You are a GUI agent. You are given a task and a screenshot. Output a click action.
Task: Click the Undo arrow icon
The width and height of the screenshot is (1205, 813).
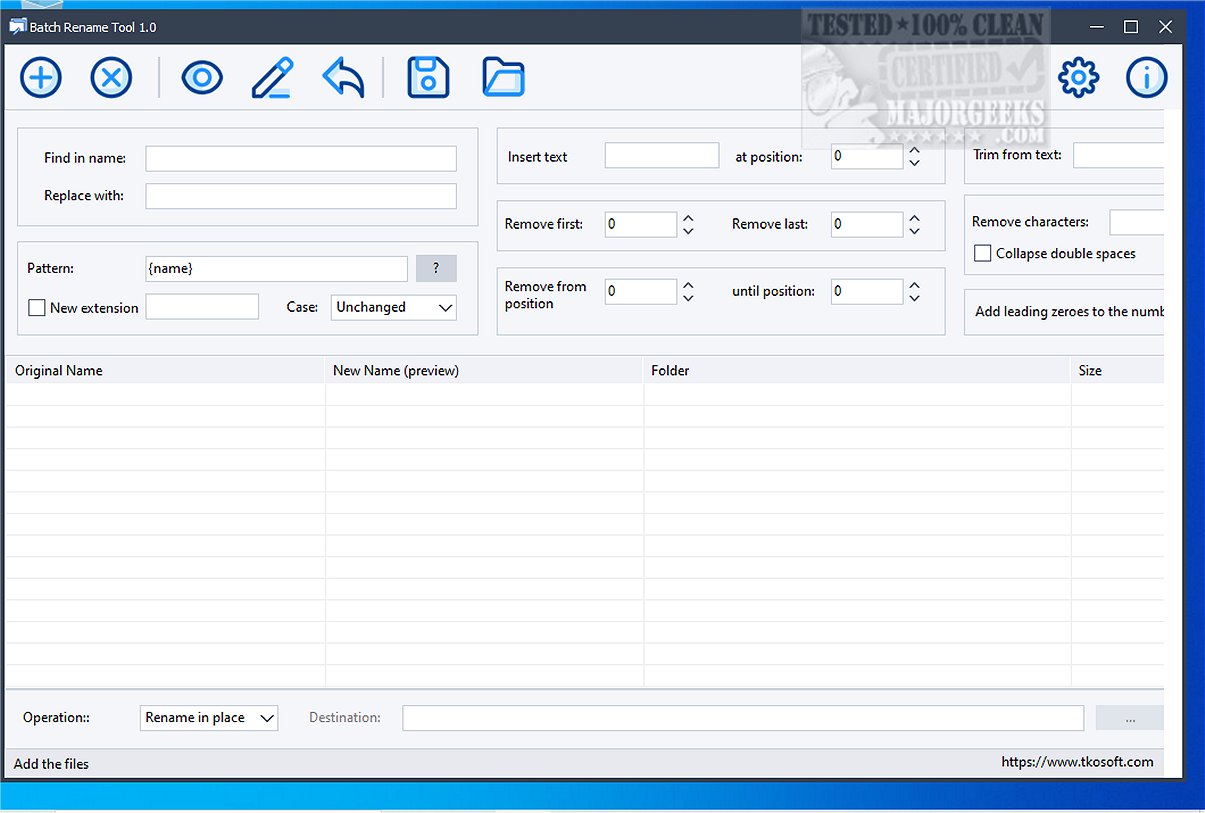(x=343, y=77)
